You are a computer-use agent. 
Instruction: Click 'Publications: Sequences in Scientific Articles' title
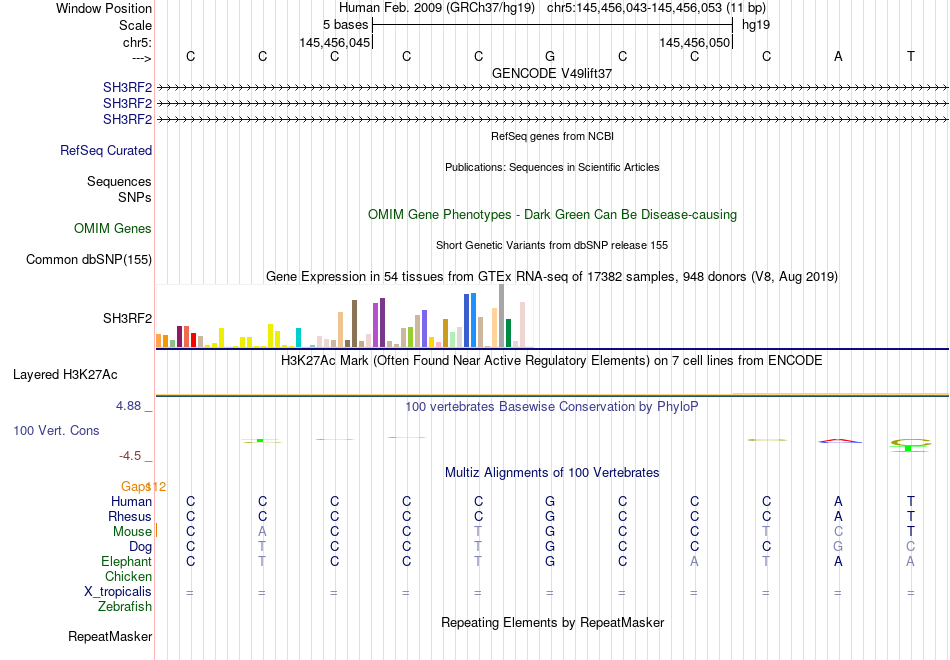click(552, 167)
